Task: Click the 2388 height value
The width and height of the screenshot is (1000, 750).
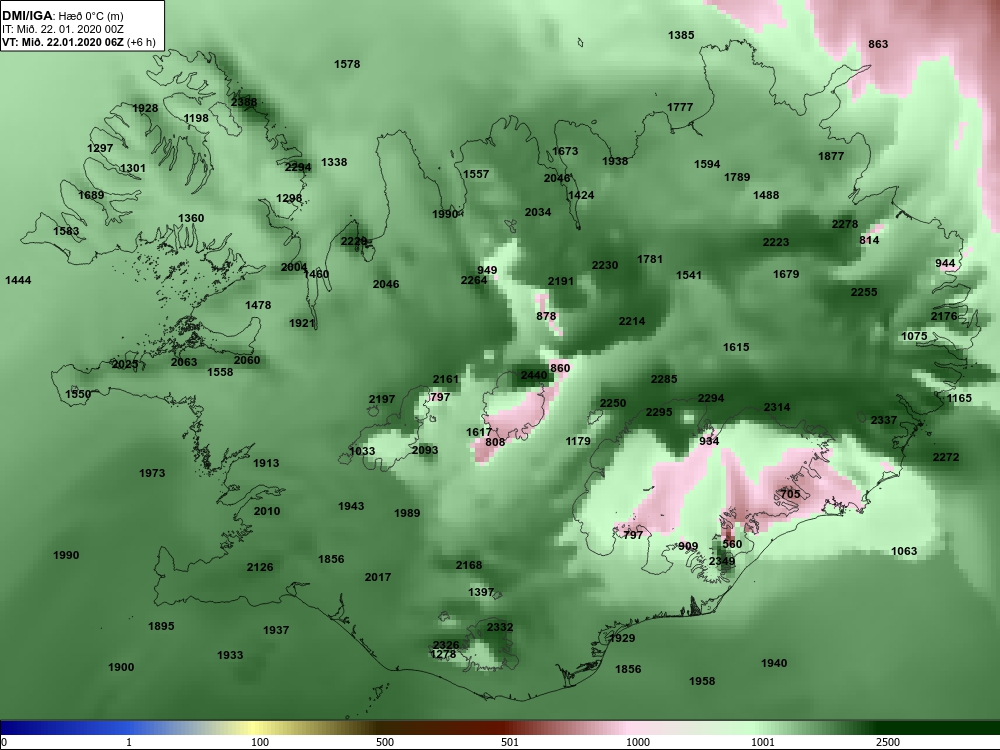Action: coord(244,102)
